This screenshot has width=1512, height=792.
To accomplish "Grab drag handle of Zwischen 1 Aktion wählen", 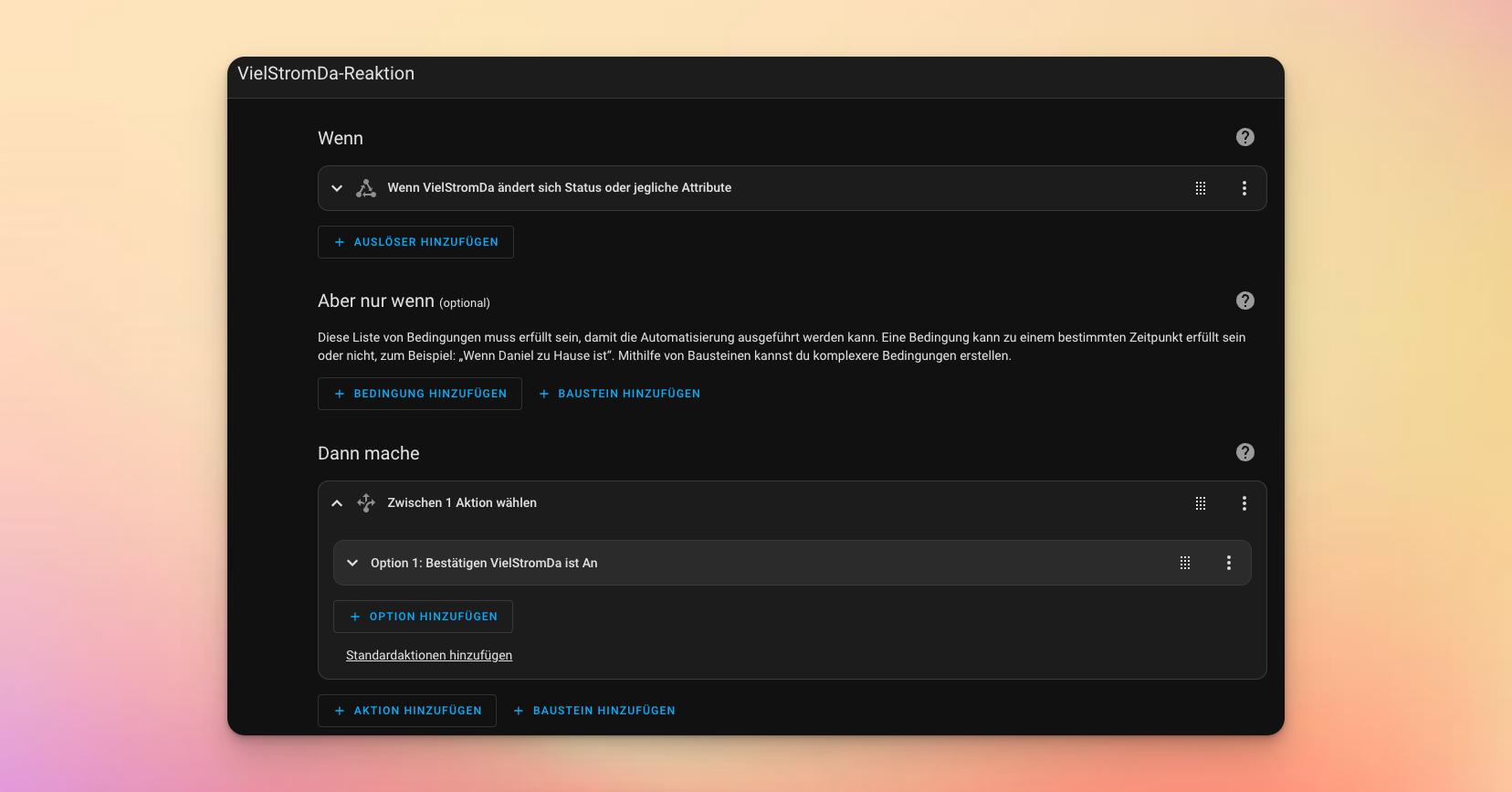I will (1201, 503).
